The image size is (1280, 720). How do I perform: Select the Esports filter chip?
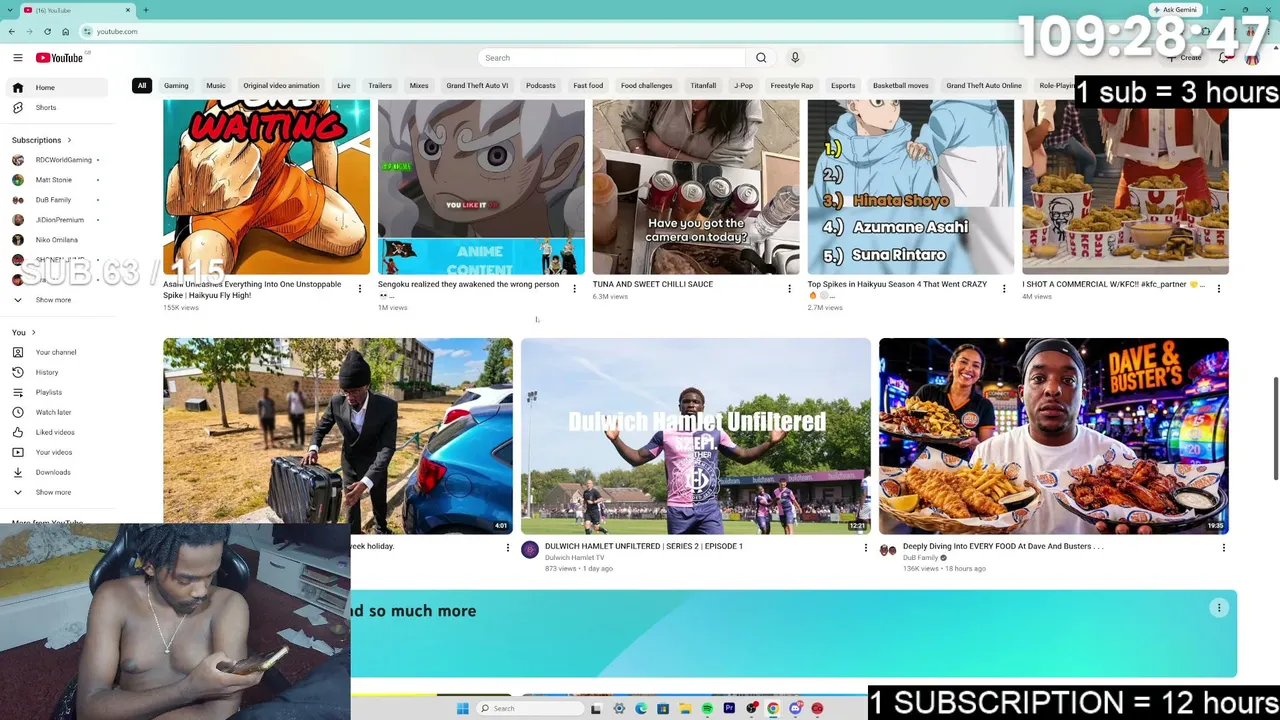(843, 86)
